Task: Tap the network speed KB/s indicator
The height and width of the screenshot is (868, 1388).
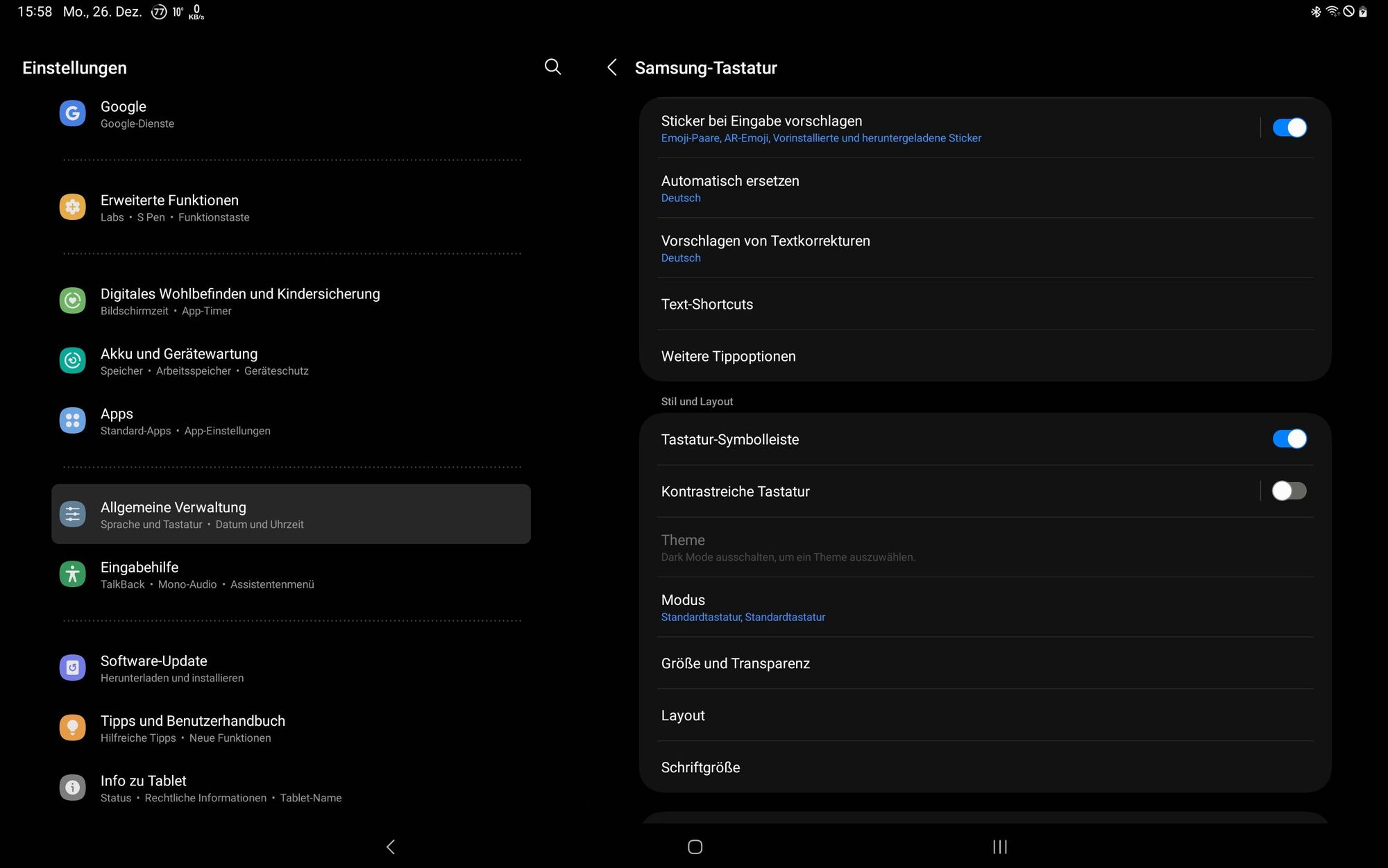Action: coord(196,12)
